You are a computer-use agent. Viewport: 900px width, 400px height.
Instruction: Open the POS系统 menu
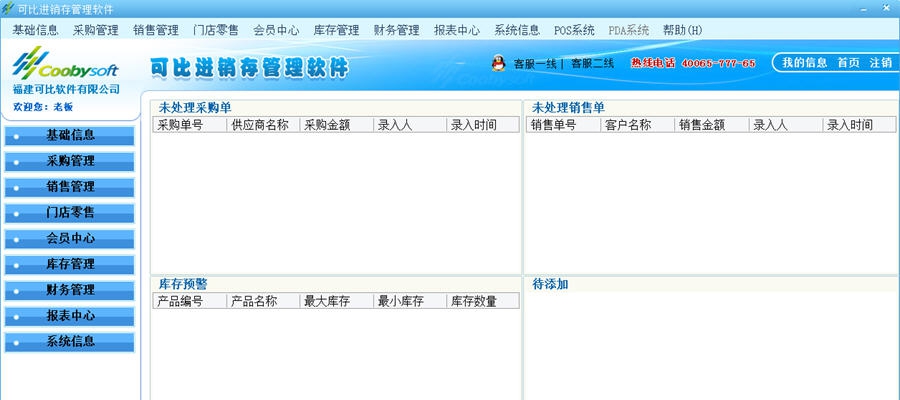[x=574, y=30]
